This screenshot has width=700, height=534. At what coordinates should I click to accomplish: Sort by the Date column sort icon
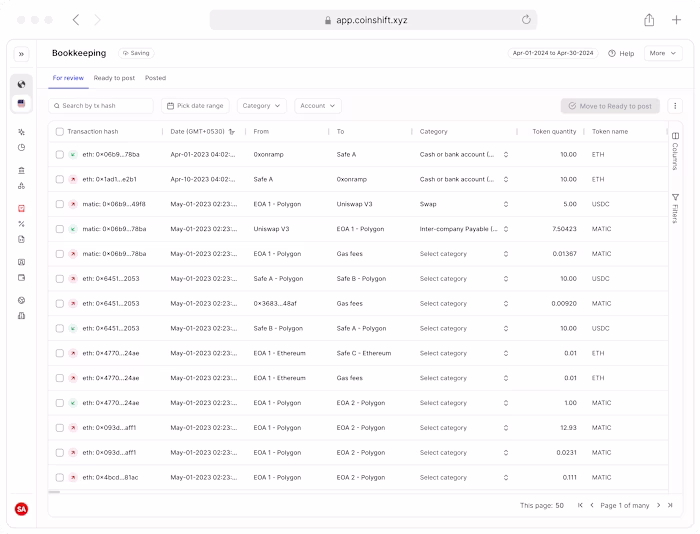tap(232, 132)
